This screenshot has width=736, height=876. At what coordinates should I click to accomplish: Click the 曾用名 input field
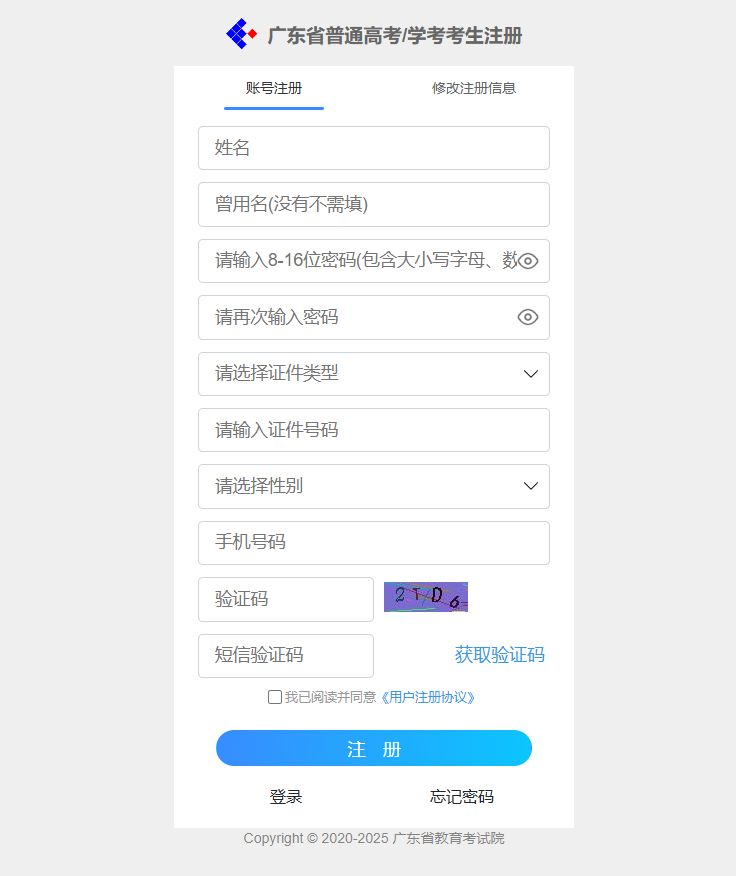click(x=374, y=204)
